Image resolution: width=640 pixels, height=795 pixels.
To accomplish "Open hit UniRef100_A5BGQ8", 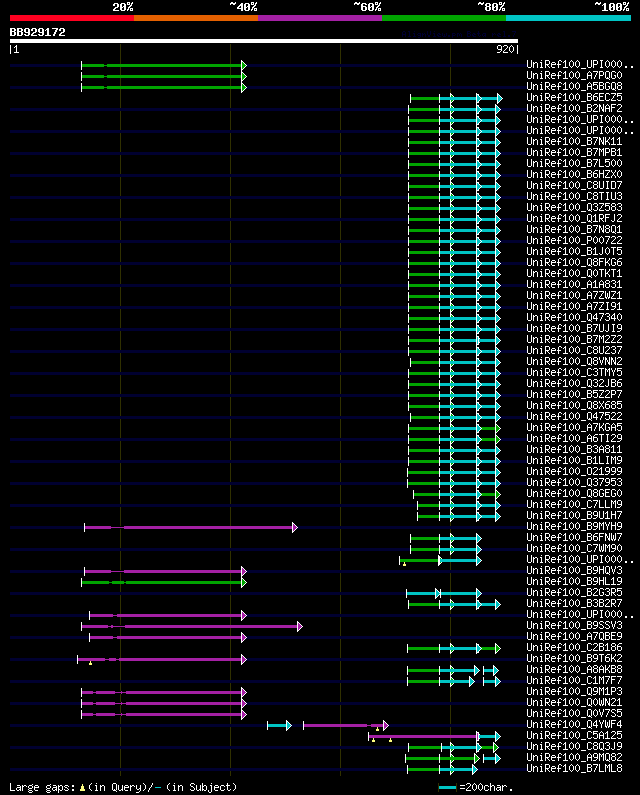I will point(574,87).
